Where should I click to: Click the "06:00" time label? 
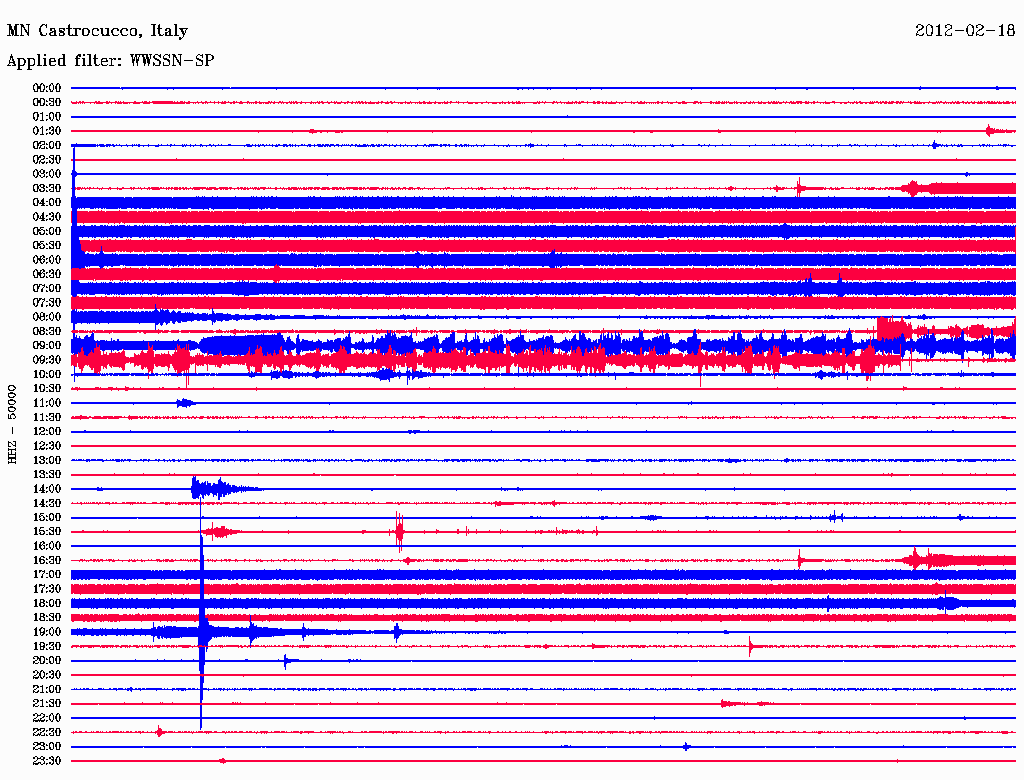click(x=46, y=259)
